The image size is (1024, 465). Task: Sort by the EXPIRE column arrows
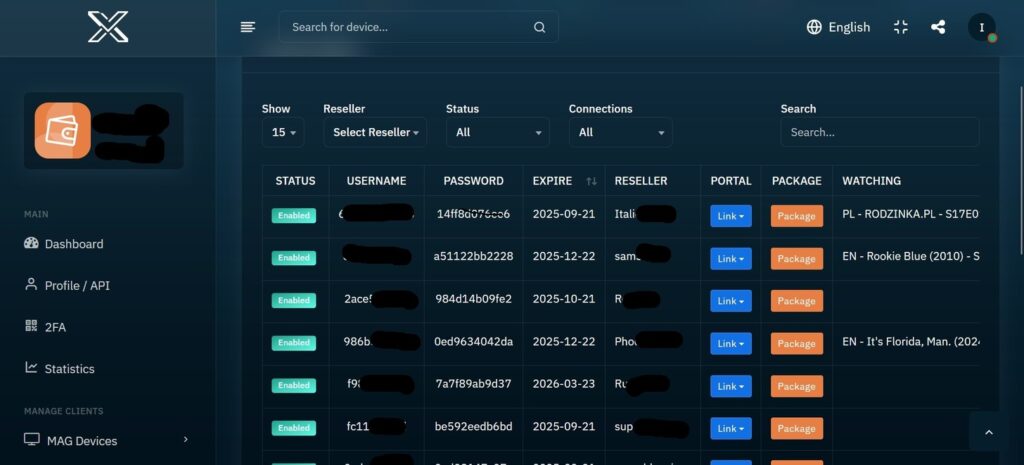tap(592, 181)
